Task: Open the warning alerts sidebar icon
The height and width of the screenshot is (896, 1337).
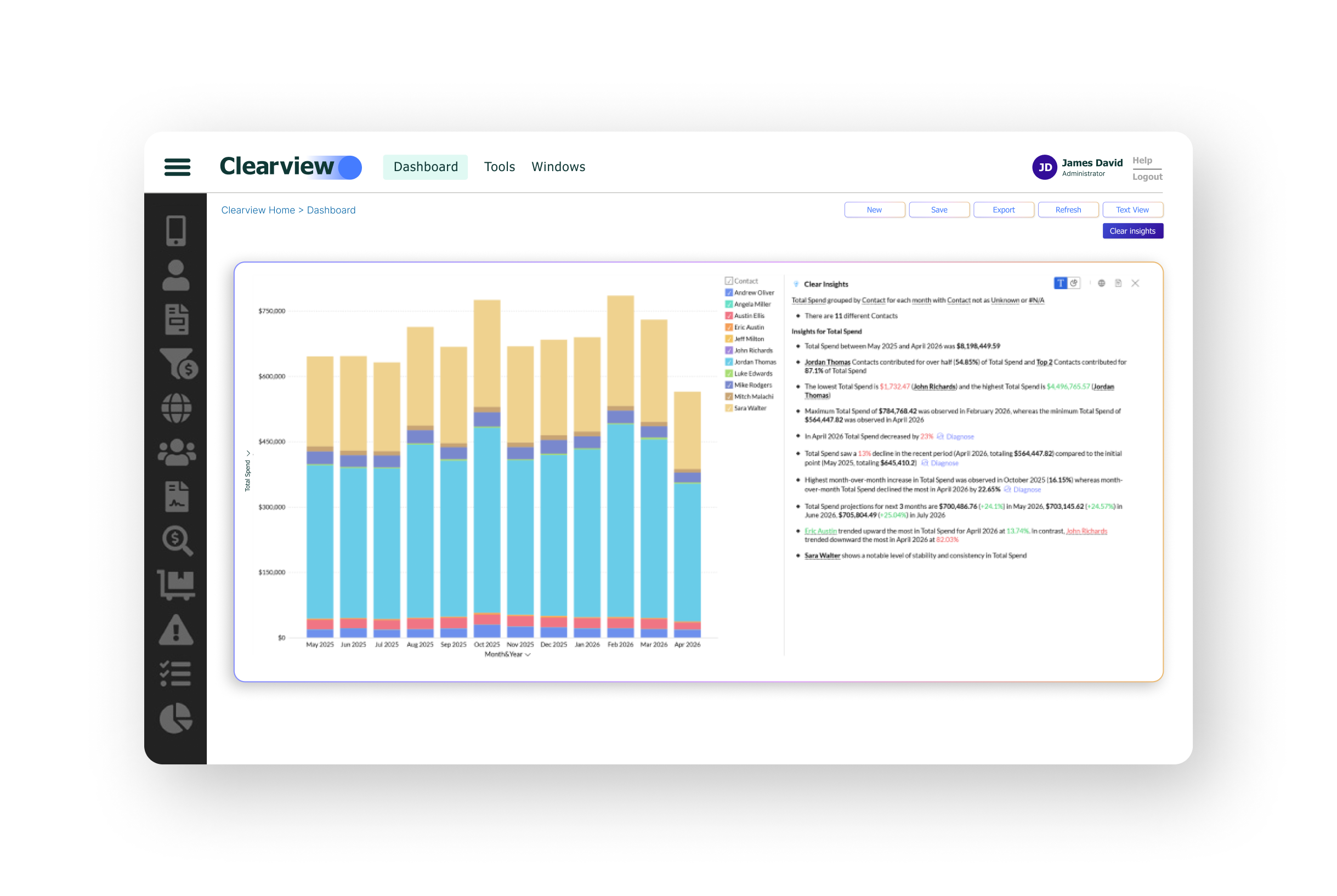Action: click(x=176, y=630)
